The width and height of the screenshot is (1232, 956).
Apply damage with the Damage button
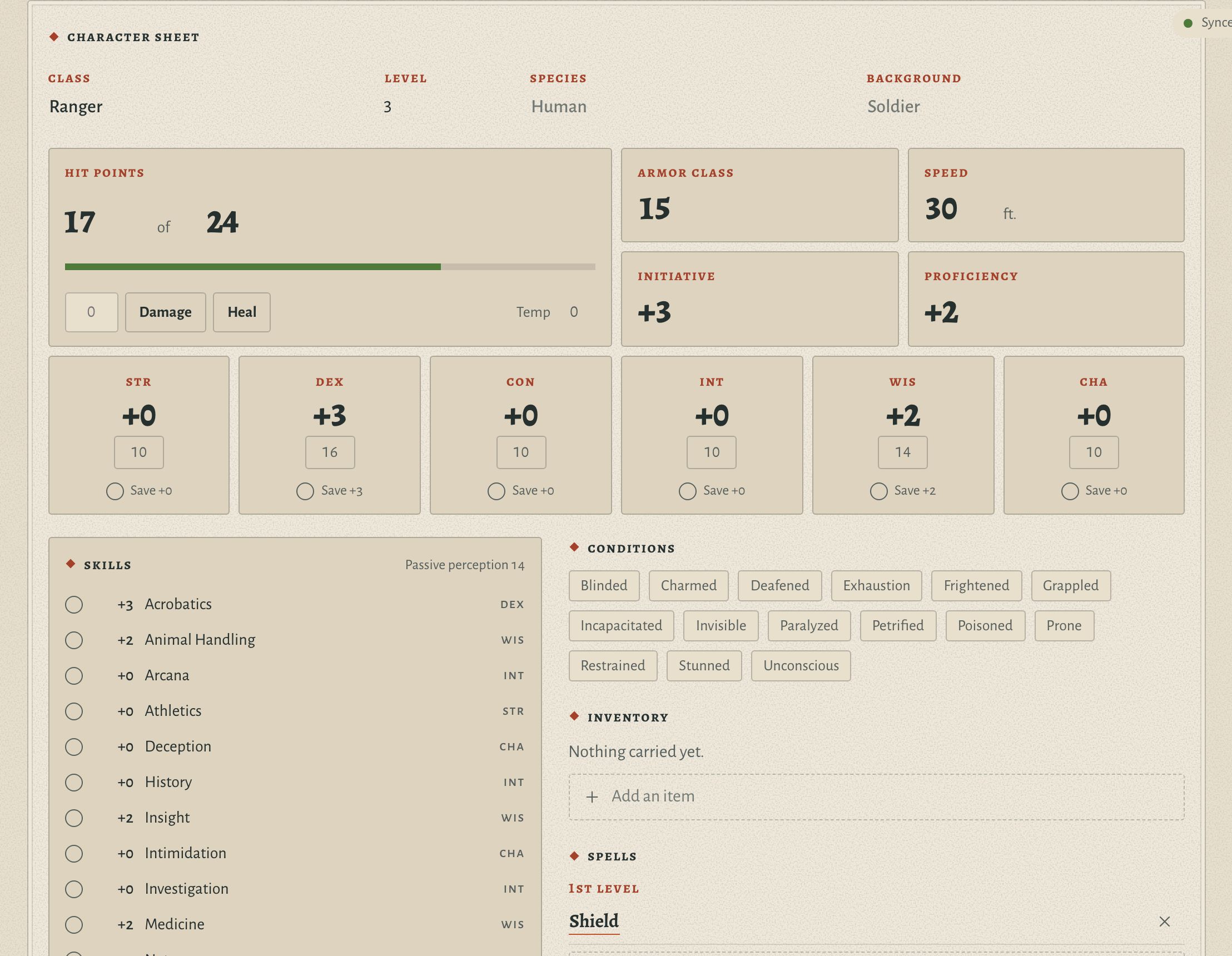(165, 312)
